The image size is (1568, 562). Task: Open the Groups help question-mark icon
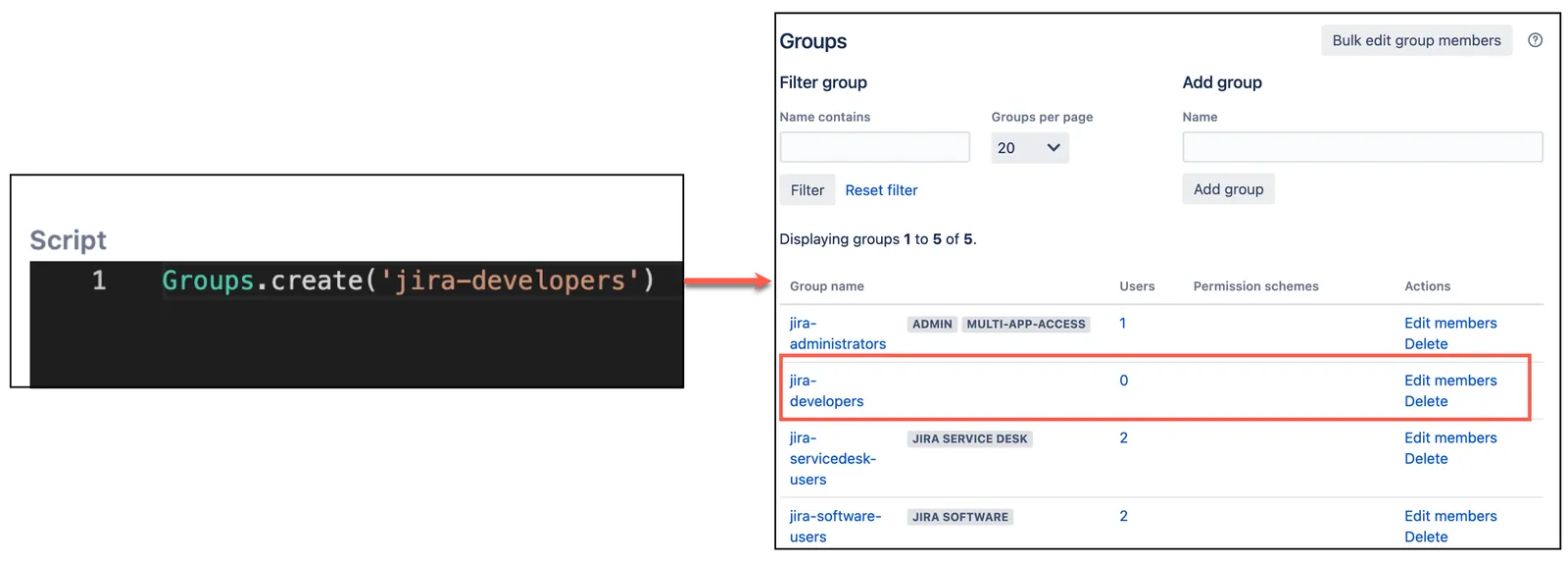1535,40
